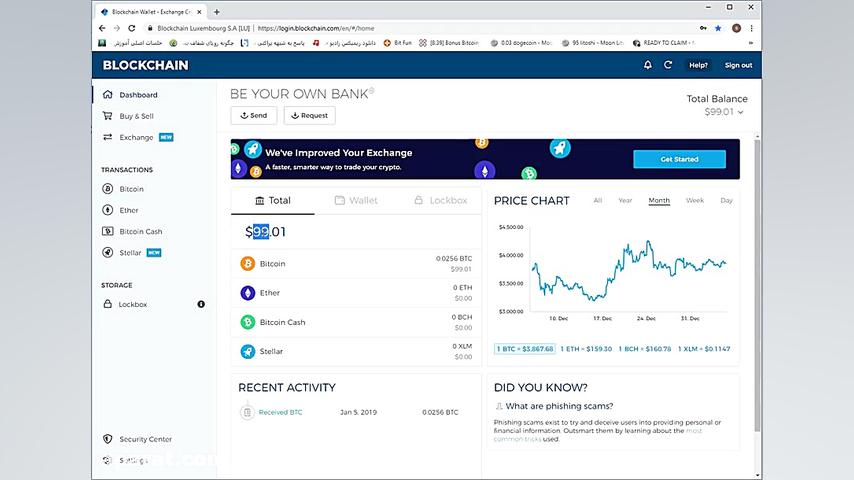Open Chrome three-dot menu
This screenshot has width=854, height=480.
tap(752, 28)
